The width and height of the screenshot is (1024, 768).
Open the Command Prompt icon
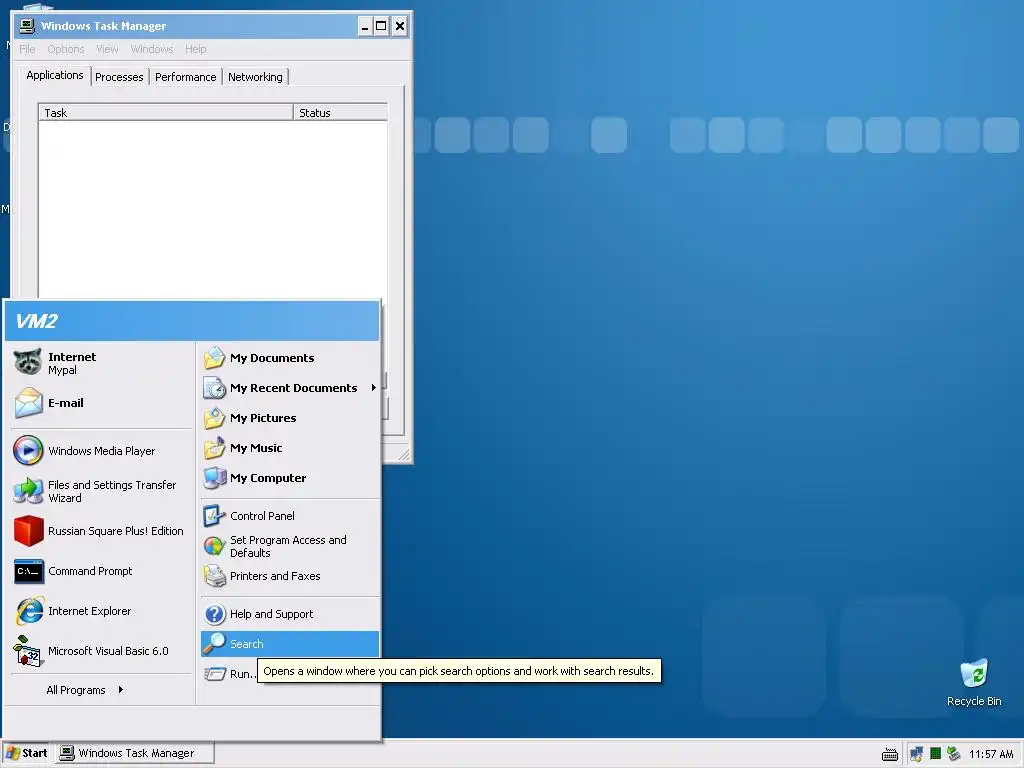coord(29,571)
